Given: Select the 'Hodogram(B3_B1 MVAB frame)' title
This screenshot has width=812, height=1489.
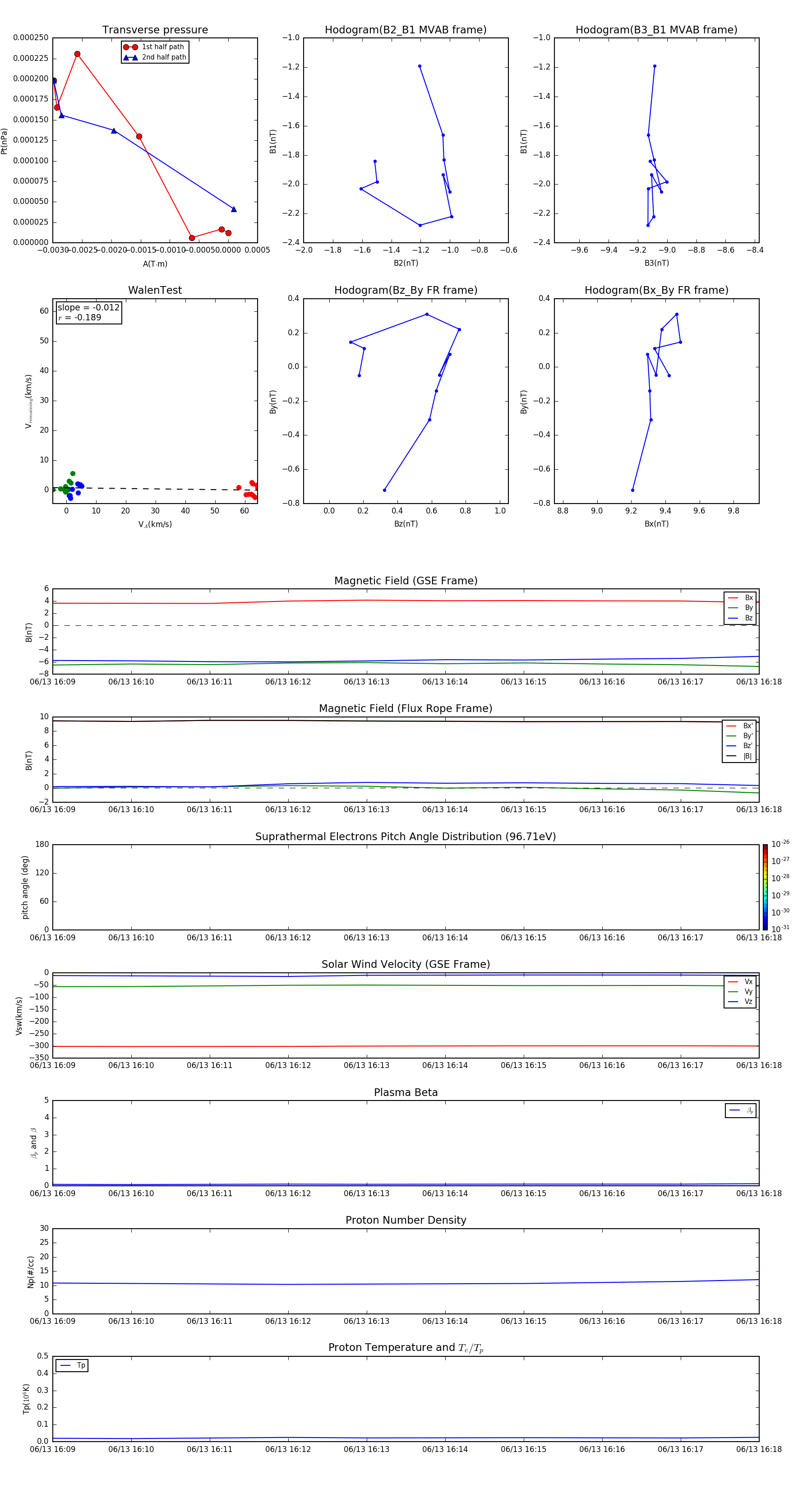Looking at the screenshot, I should click(x=656, y=30).
